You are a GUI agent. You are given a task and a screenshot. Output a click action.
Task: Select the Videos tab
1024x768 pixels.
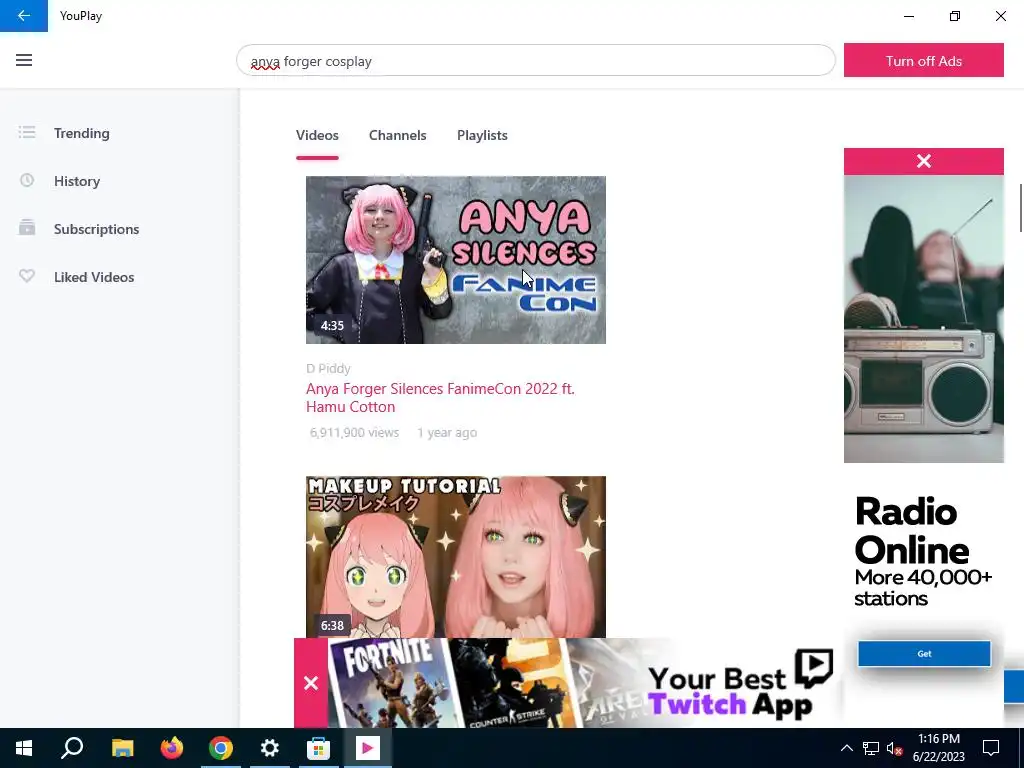tap(317, 135)
